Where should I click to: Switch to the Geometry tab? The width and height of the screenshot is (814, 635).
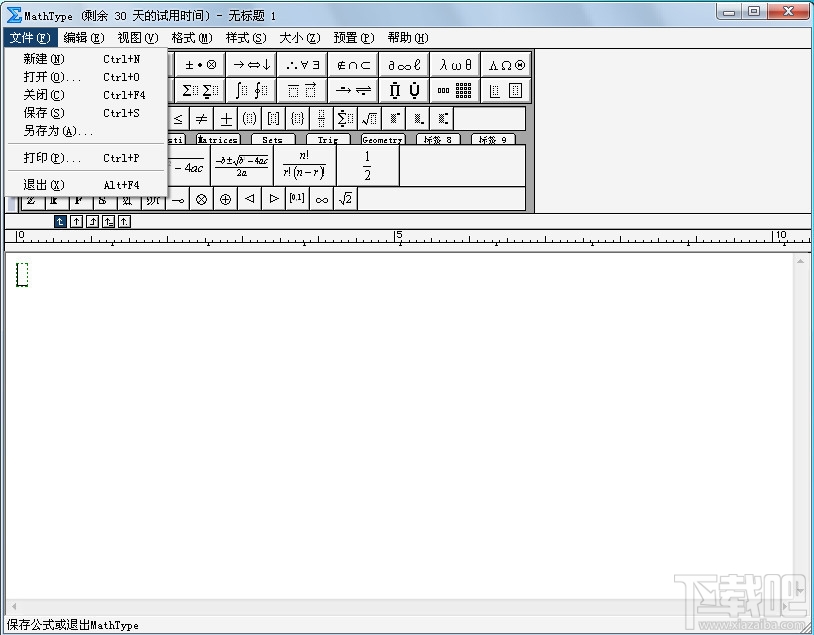coord(381,140)
